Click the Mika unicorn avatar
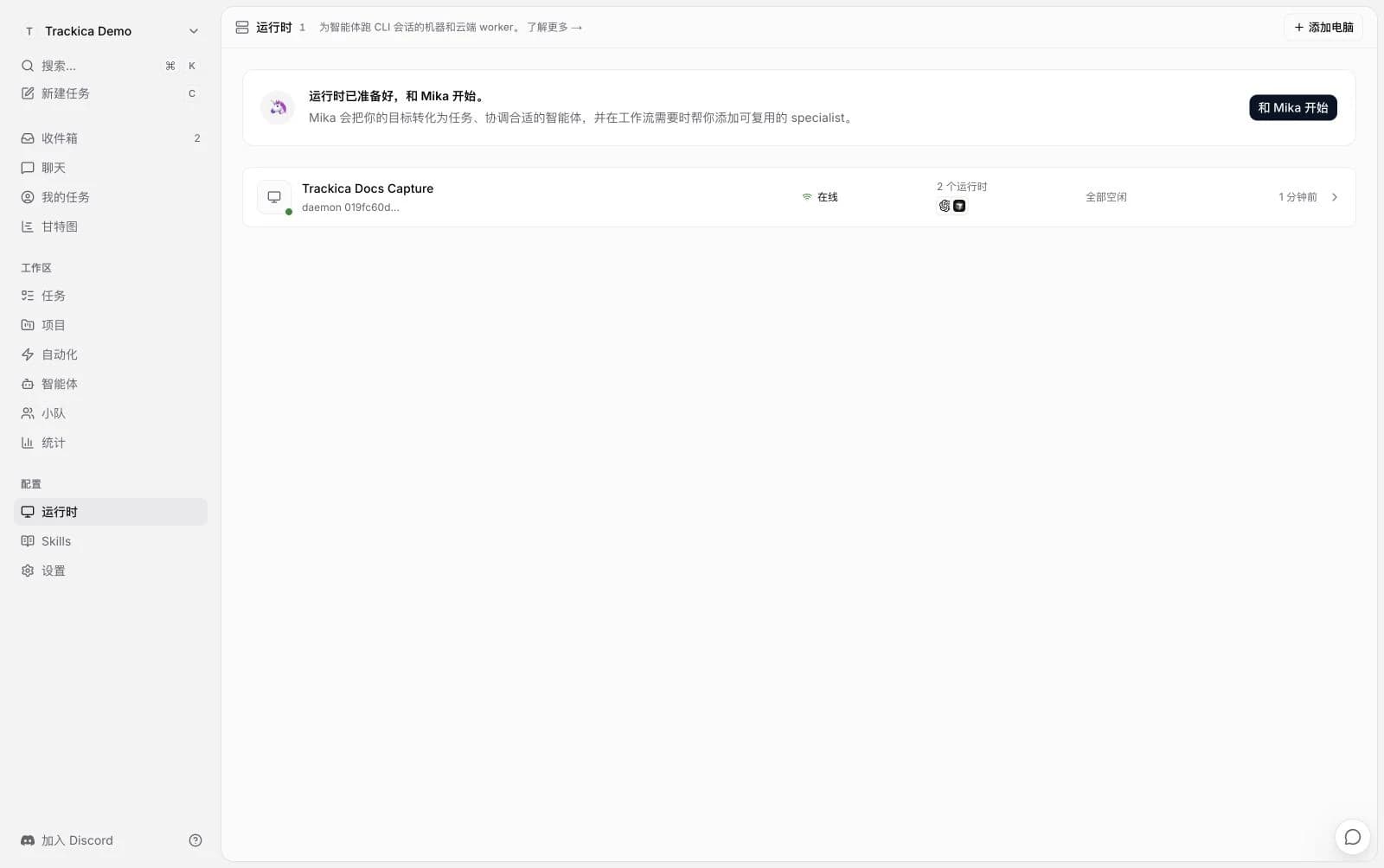Screen dimensions: 1384x868 [278, 107]
